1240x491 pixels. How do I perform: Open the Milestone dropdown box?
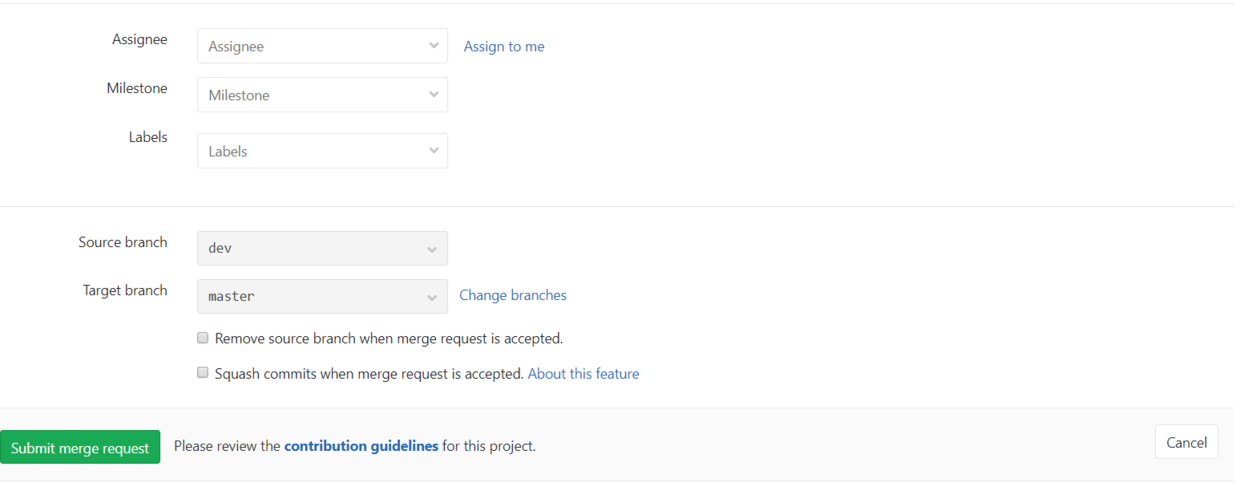click(x=310, y=95)
